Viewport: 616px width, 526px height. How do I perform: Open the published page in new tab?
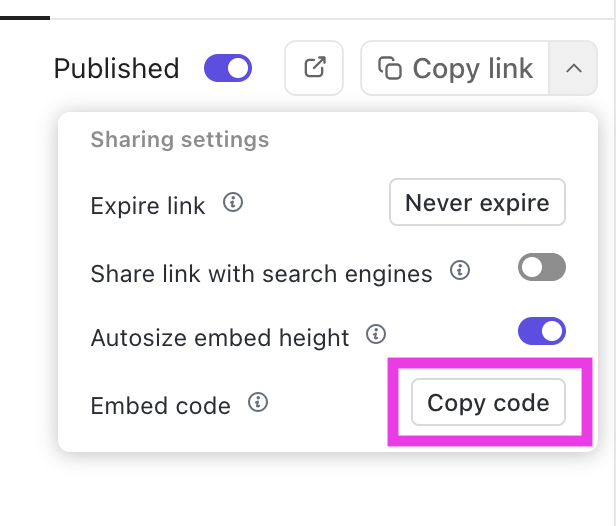click(x=314, y=68)
